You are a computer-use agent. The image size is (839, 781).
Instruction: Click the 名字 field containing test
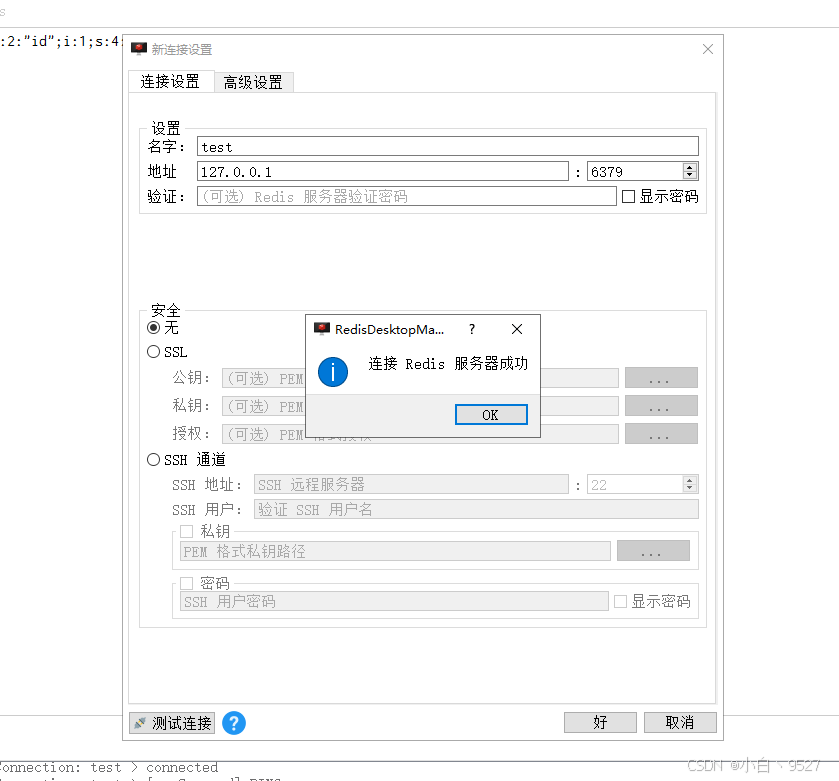coord(448,147)
